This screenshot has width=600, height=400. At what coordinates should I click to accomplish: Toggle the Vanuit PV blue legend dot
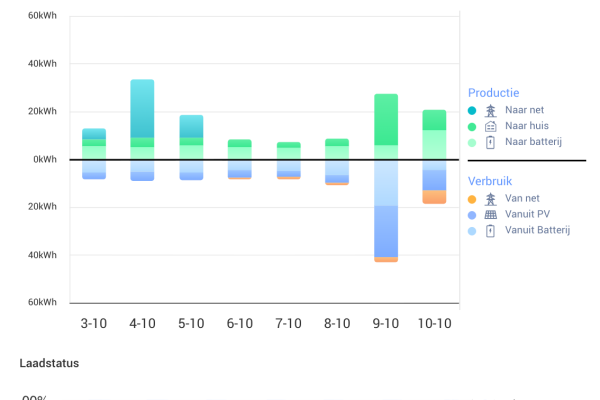point(472,214)
